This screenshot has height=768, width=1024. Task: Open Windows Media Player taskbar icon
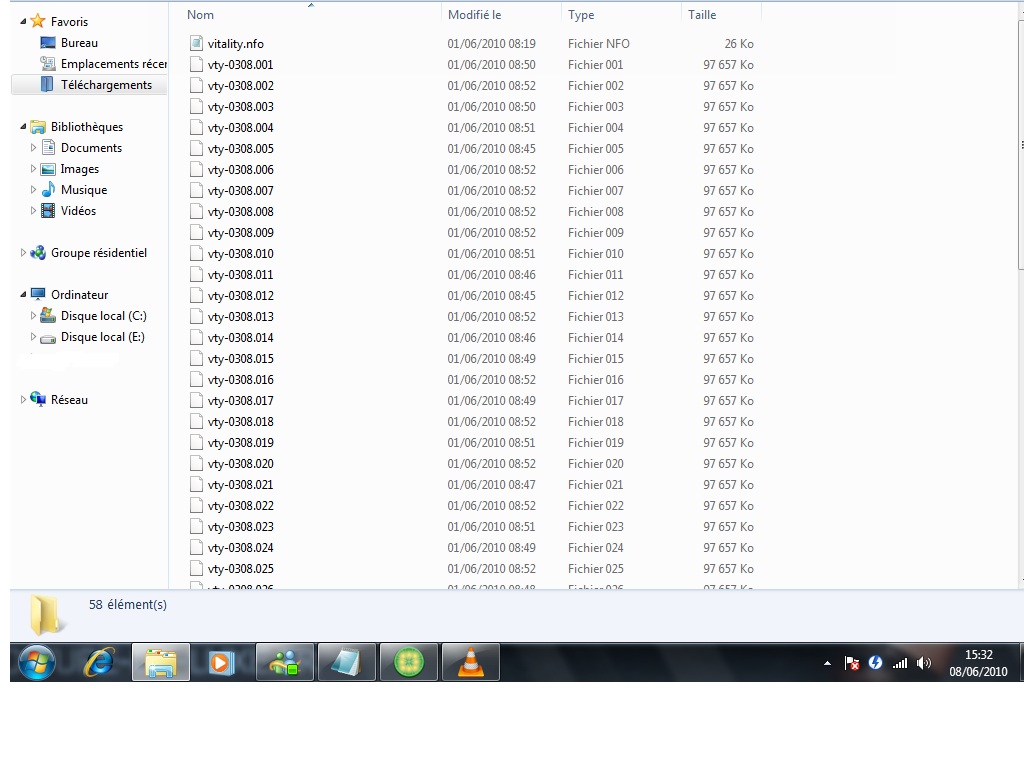(222, 662)
